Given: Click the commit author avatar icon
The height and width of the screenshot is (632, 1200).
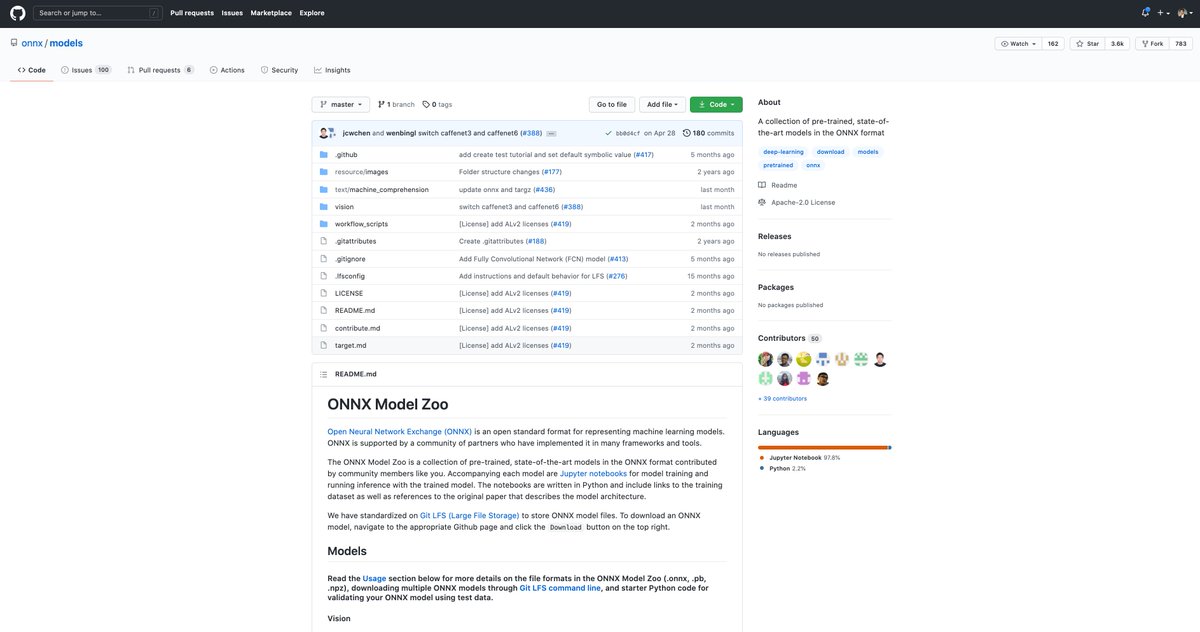Looking at the screenshot, I should [x=325, y=133].
